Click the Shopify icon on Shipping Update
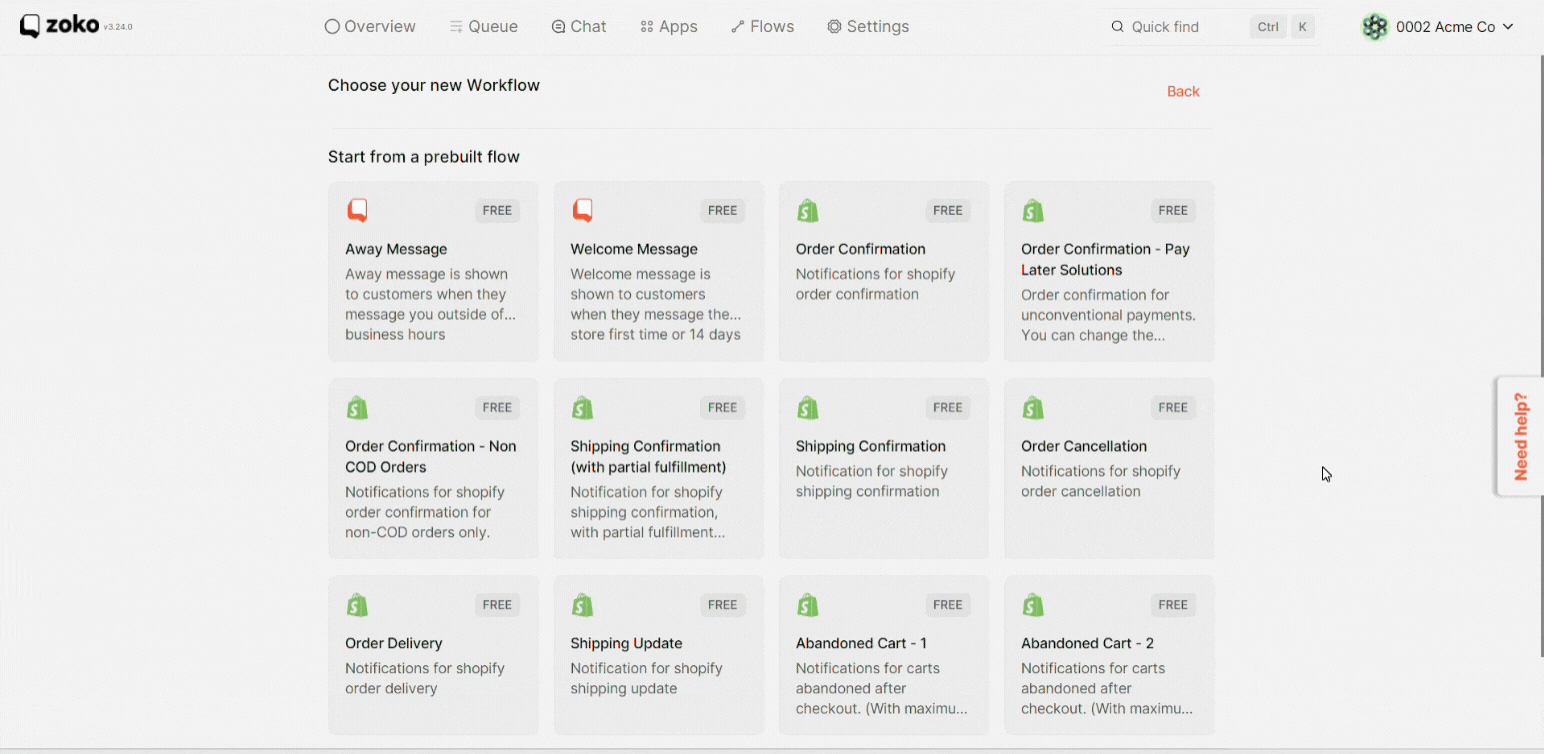This screenshot has height=754, width=1544. (x=582, y=605)
